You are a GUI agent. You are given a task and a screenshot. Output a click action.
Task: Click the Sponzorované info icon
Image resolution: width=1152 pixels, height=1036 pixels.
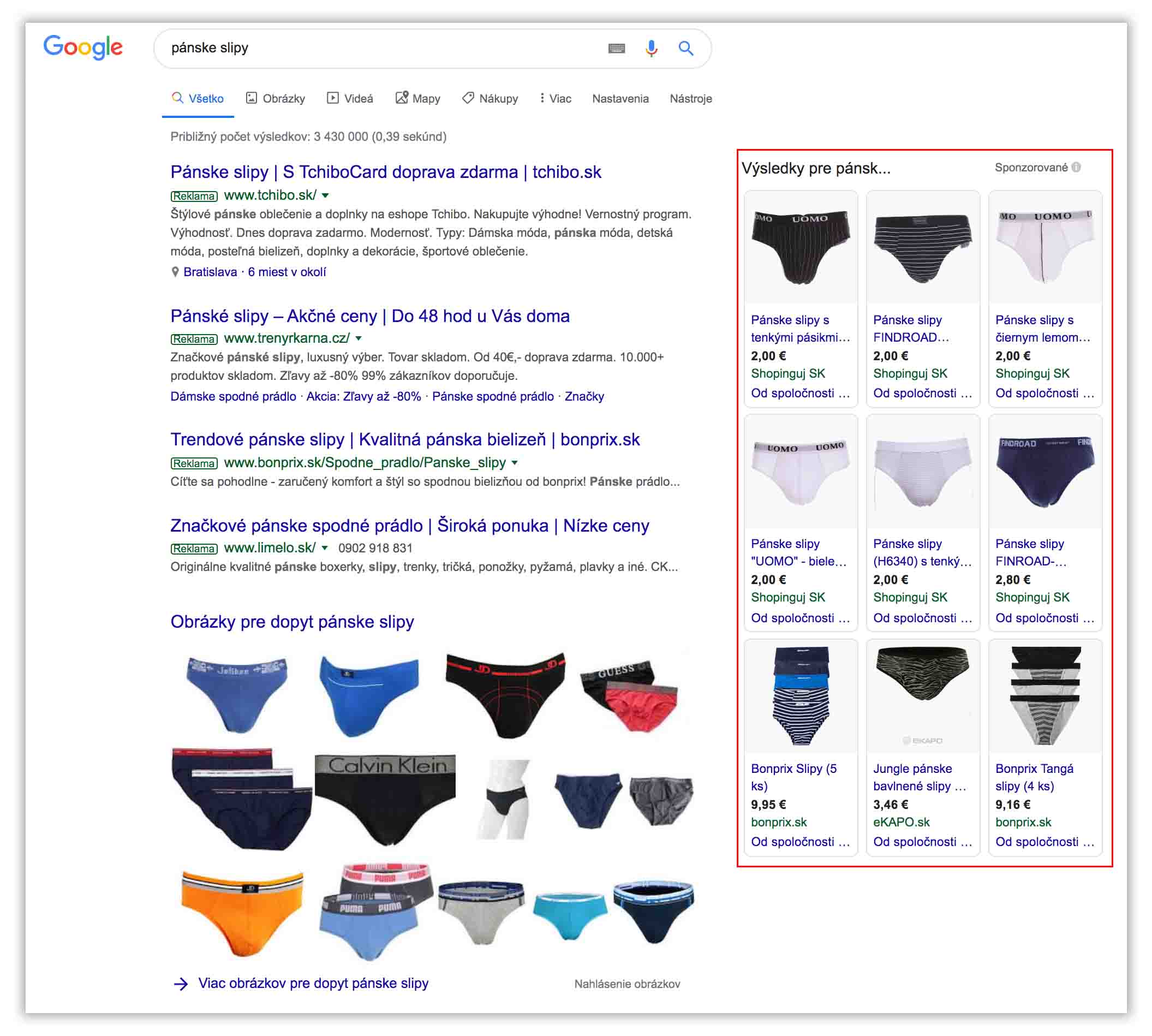point(1076,168)
